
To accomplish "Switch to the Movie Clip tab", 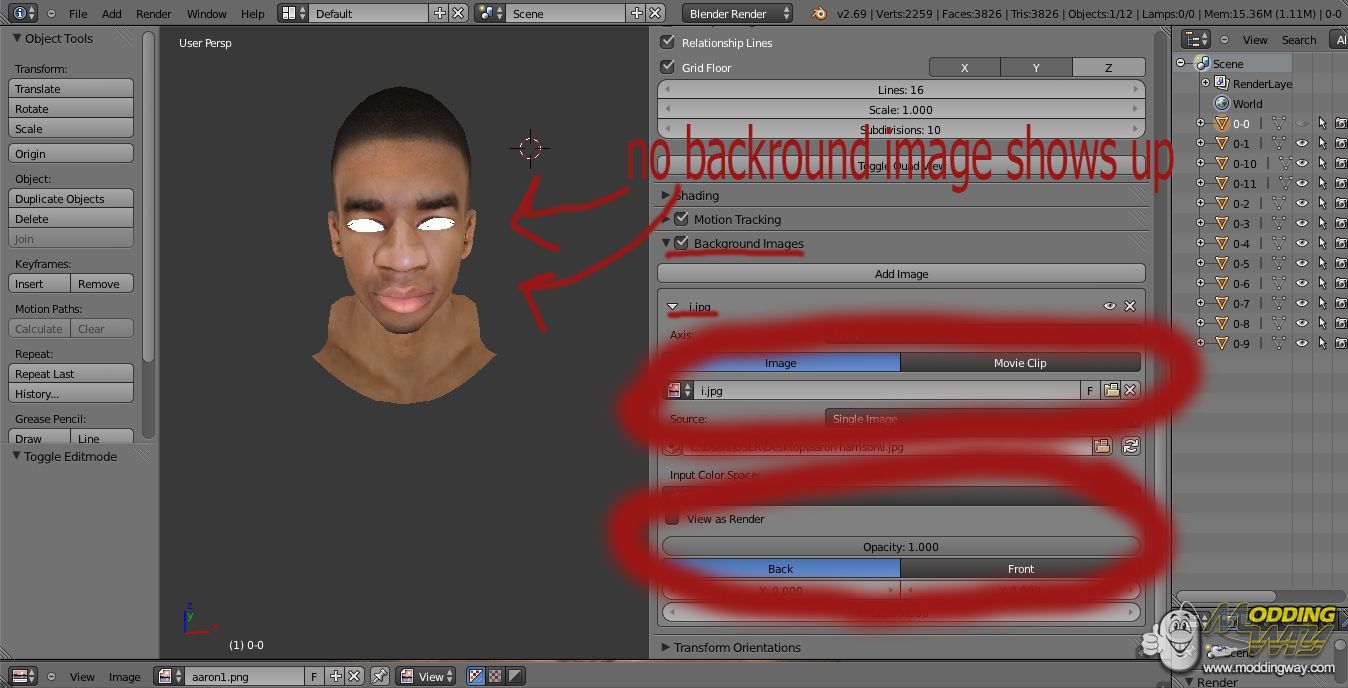I will pyautogui.click(x=1020, y=363).
